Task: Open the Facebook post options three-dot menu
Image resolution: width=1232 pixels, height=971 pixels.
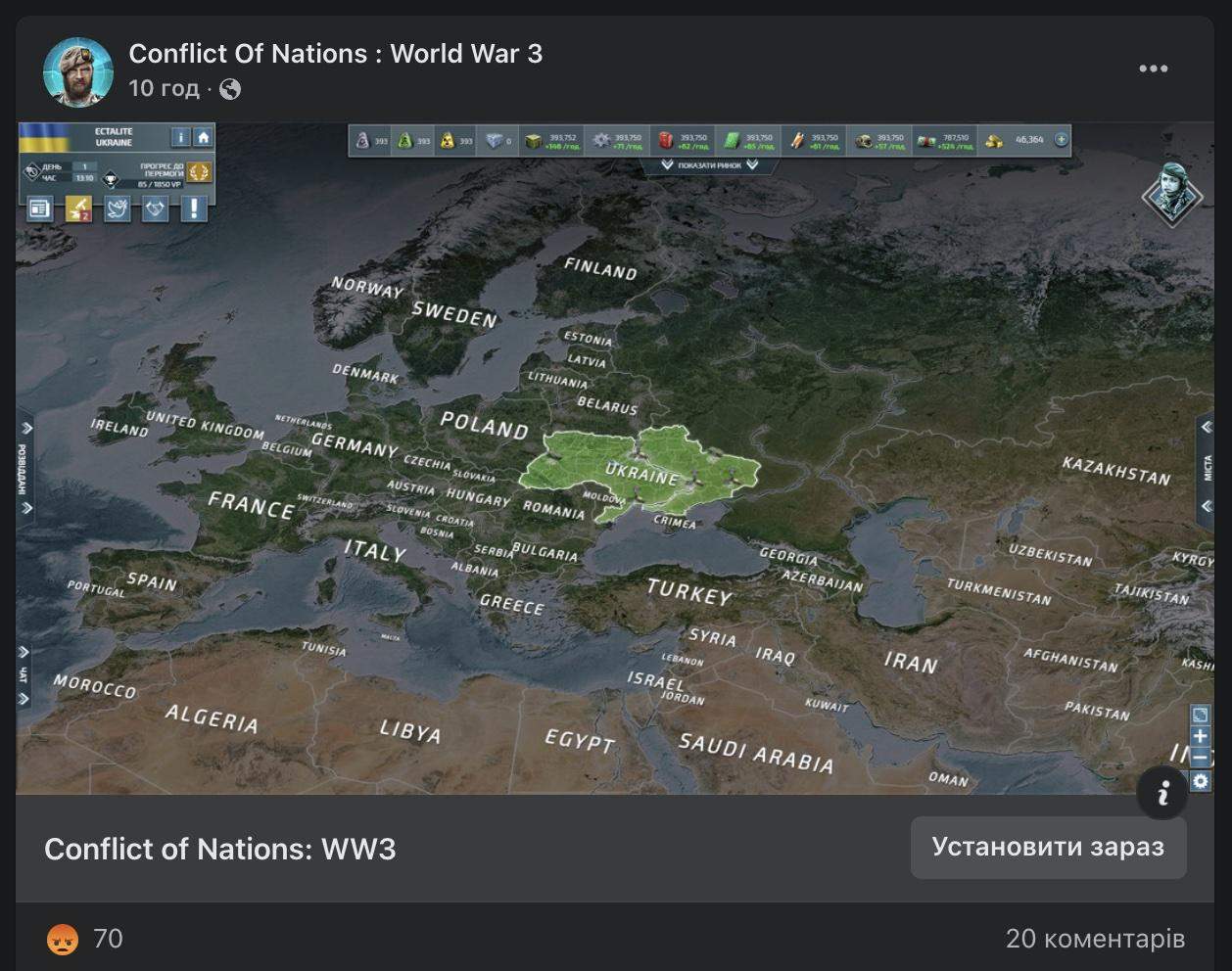Action: pyautogui.click(x=1156, y=68)
